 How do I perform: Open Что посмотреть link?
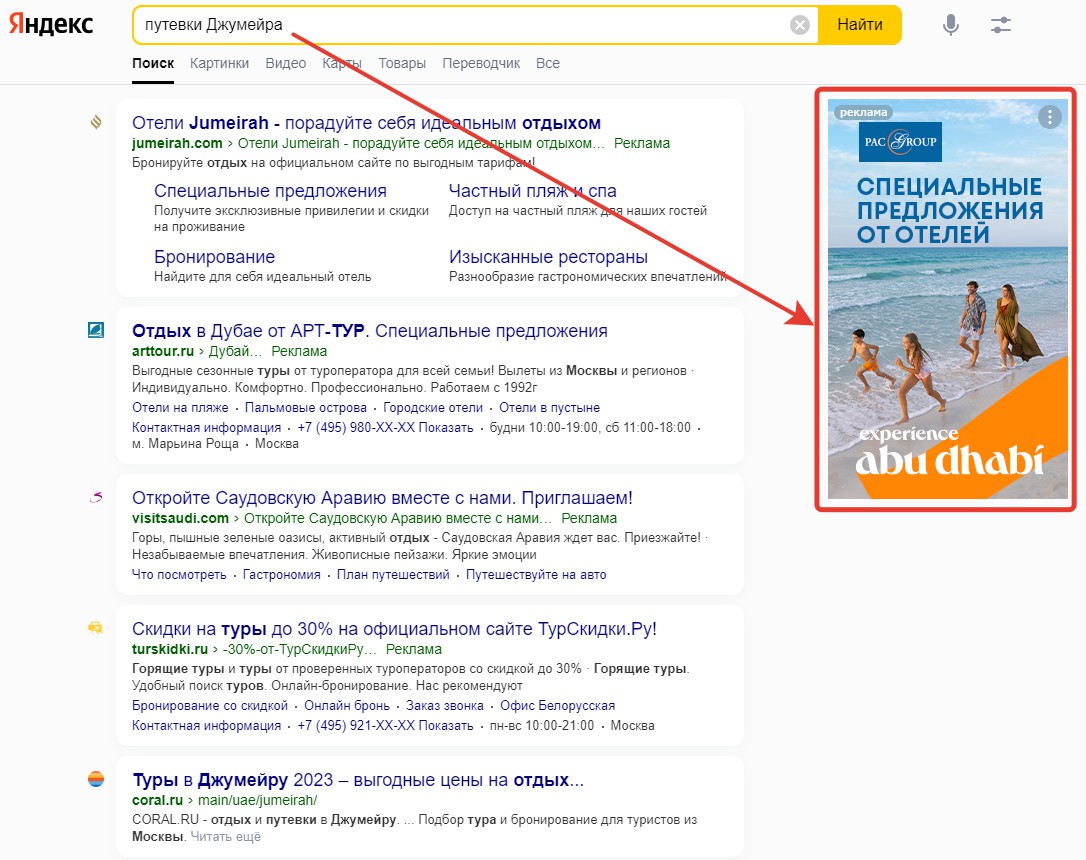pos(179,574)
